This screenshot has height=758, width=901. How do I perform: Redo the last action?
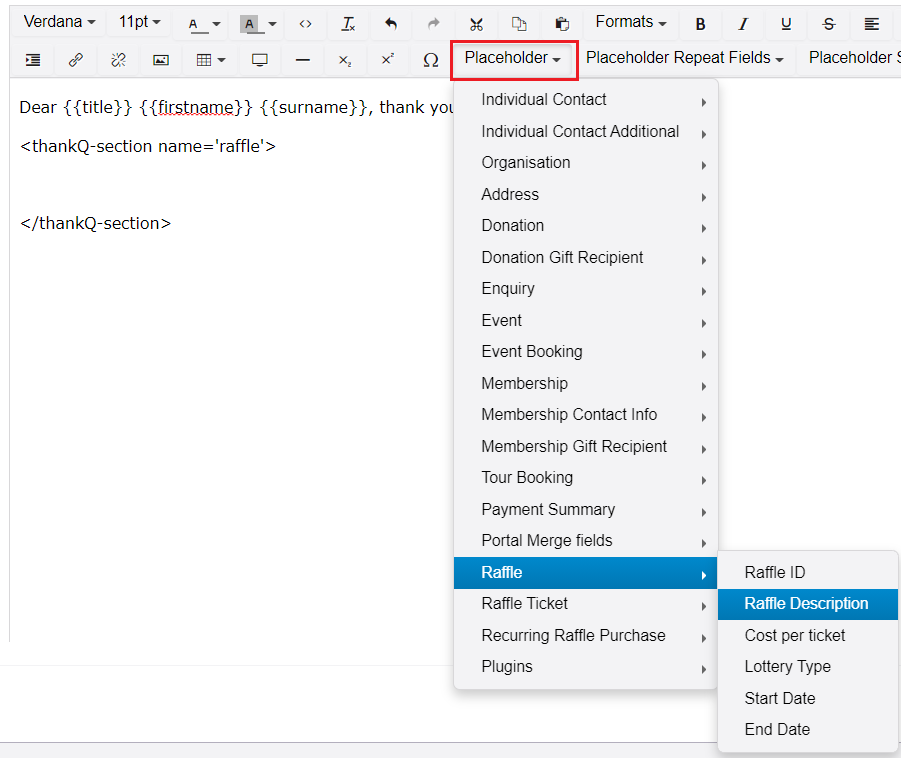[433, 24]
